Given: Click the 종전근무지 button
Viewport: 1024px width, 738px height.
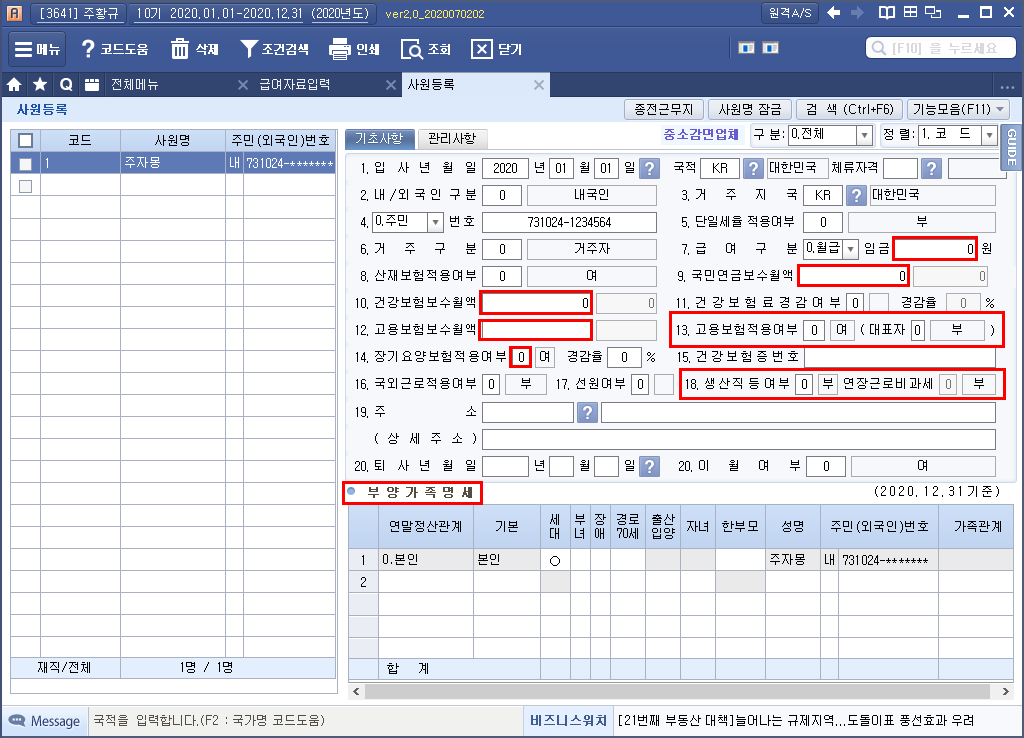Looking at the screenshot, I should (664, 109).
